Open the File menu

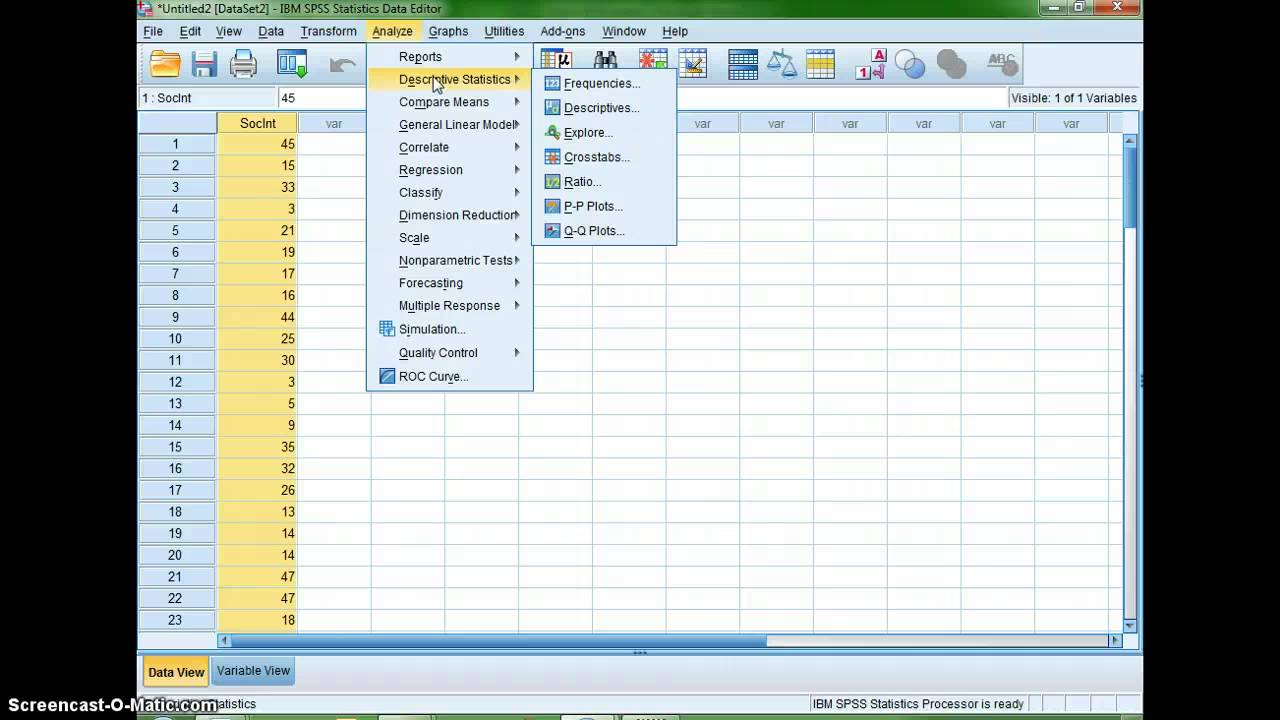[x=153, y=32]
